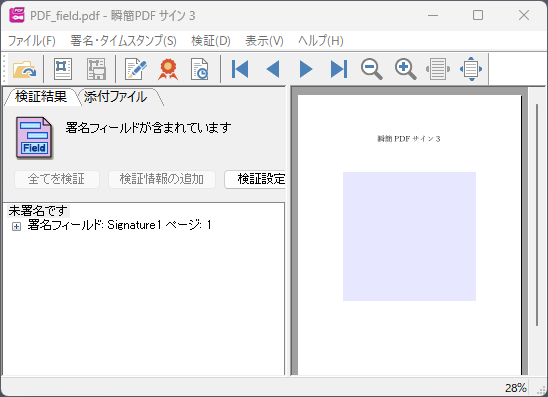548x397 pixels.
Task: Click the sign document pen icon
Action: pos(136,69)
